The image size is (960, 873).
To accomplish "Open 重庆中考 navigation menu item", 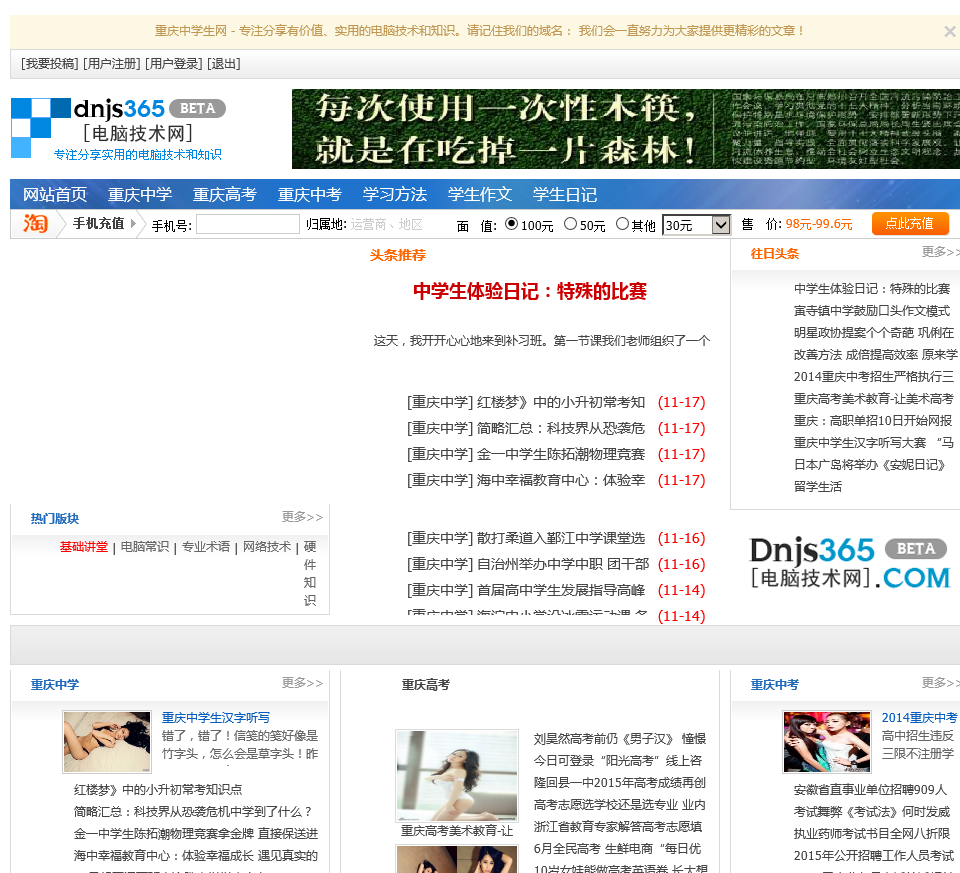I will (x=310, y=195).
